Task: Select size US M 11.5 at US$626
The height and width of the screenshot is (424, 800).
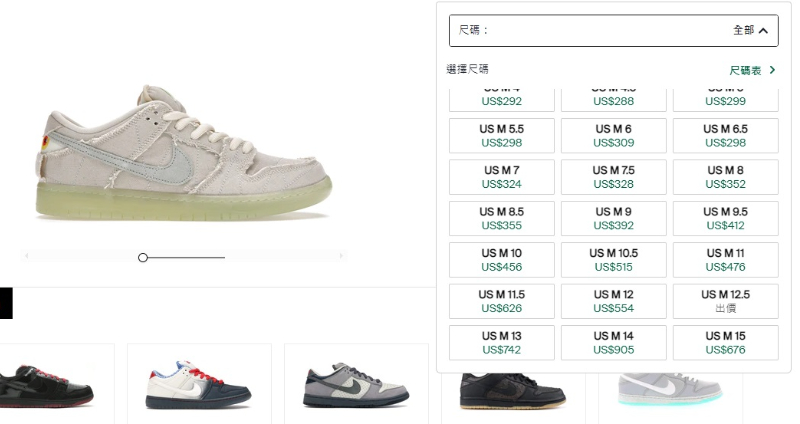Action: click(502, 301)
